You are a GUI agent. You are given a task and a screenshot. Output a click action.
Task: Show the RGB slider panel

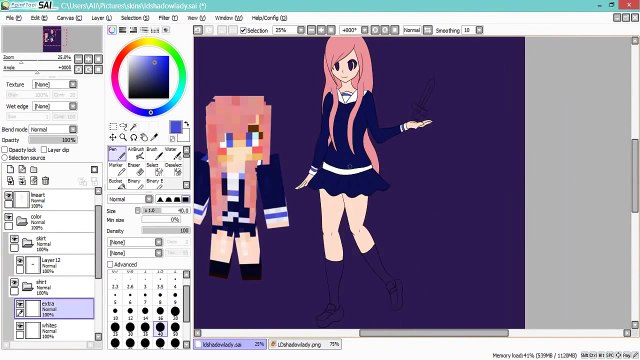click(x=122, y=30)
